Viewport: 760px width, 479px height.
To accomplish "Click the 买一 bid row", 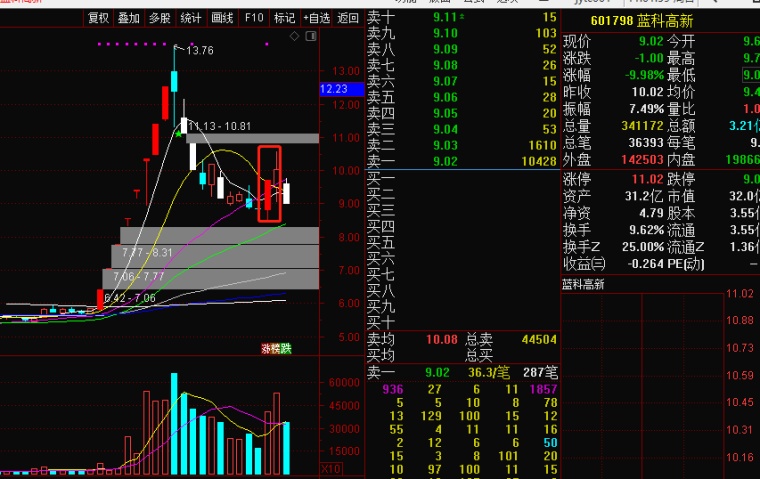I will tap(462, 178).
